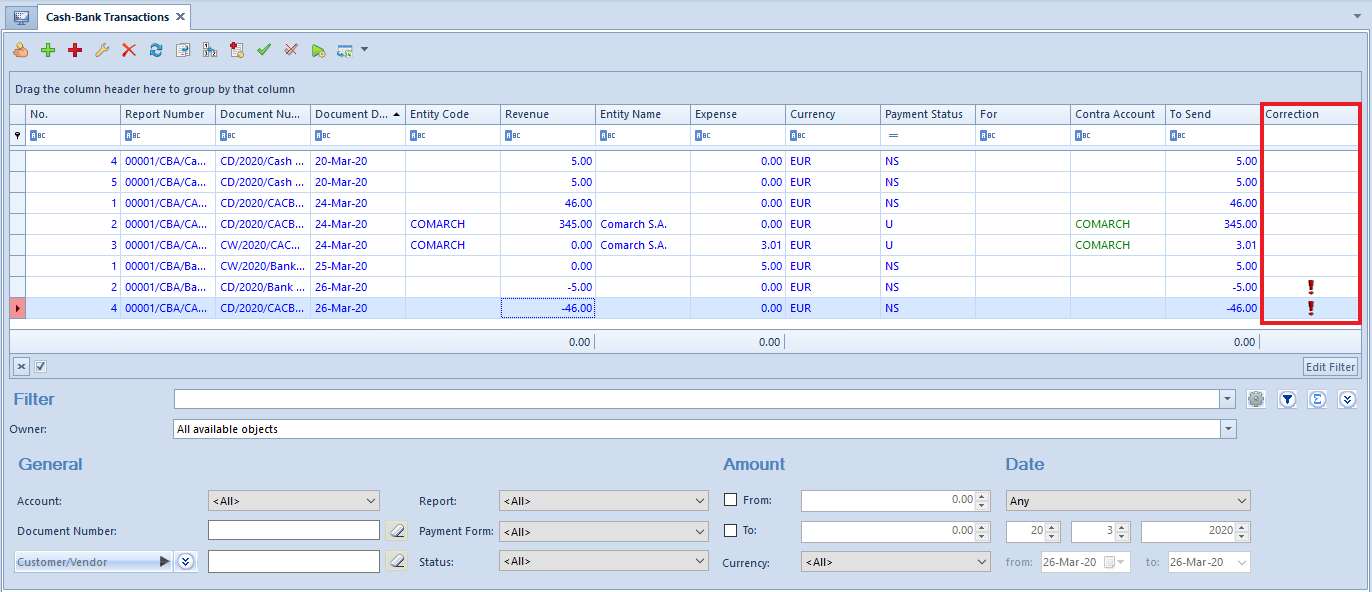This screenshot has height=592, width=1372.
Task: Click Comarch S.A. in expense 3.01 row
Action: pyautogui.click(x=633, y=245)
